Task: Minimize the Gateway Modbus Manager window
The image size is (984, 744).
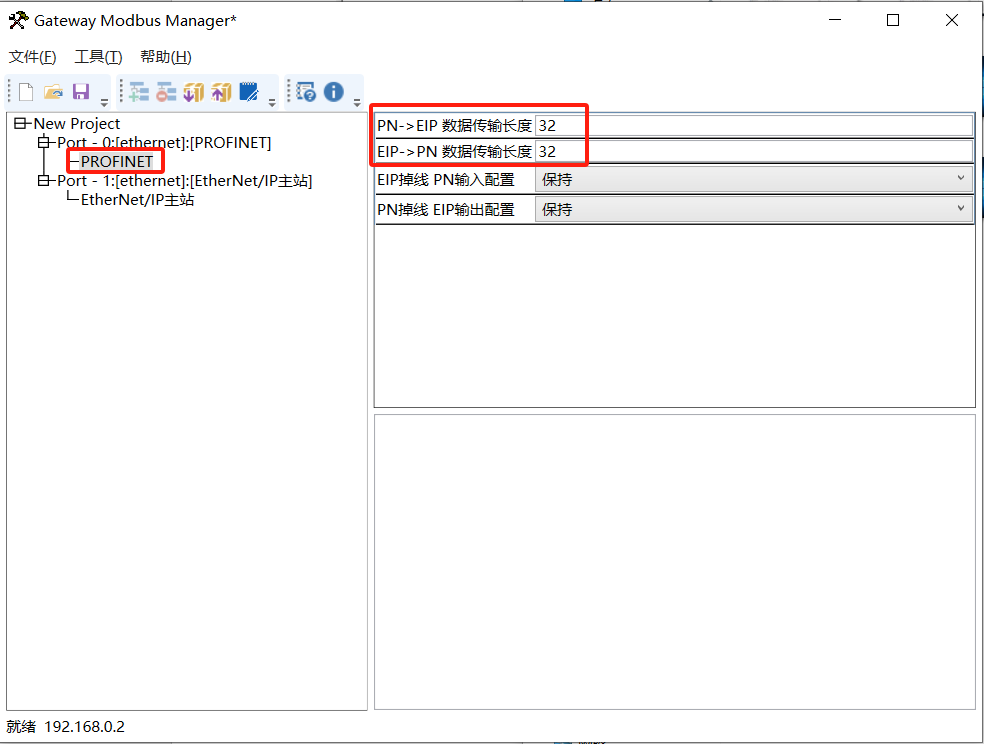Action: click(x=835, y=20)
